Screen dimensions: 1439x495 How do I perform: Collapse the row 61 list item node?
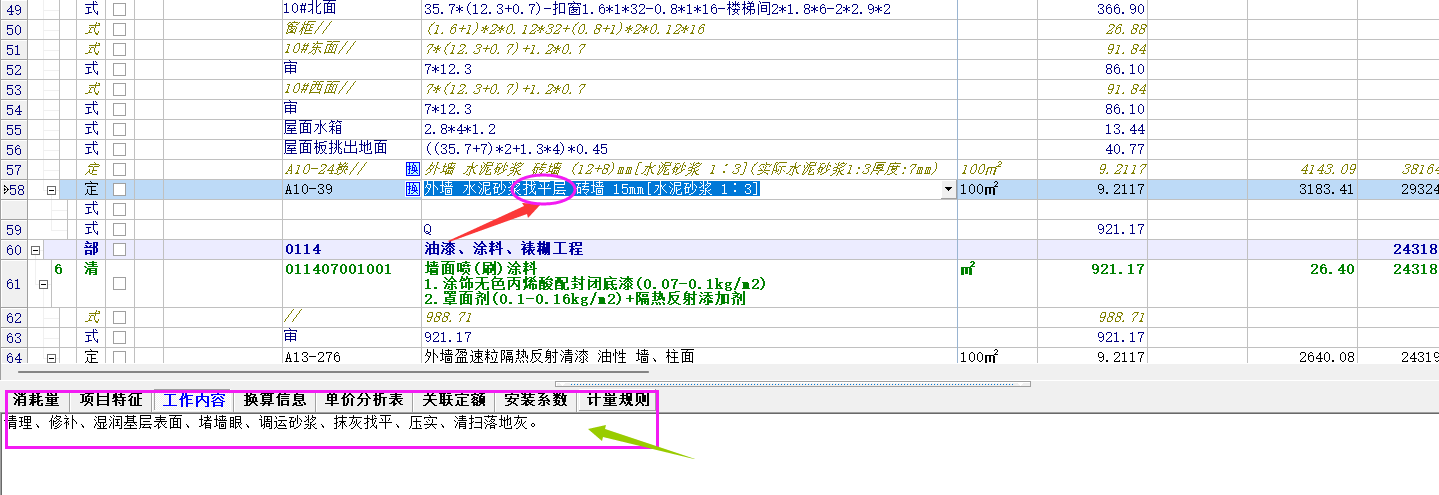click(42, 284)
